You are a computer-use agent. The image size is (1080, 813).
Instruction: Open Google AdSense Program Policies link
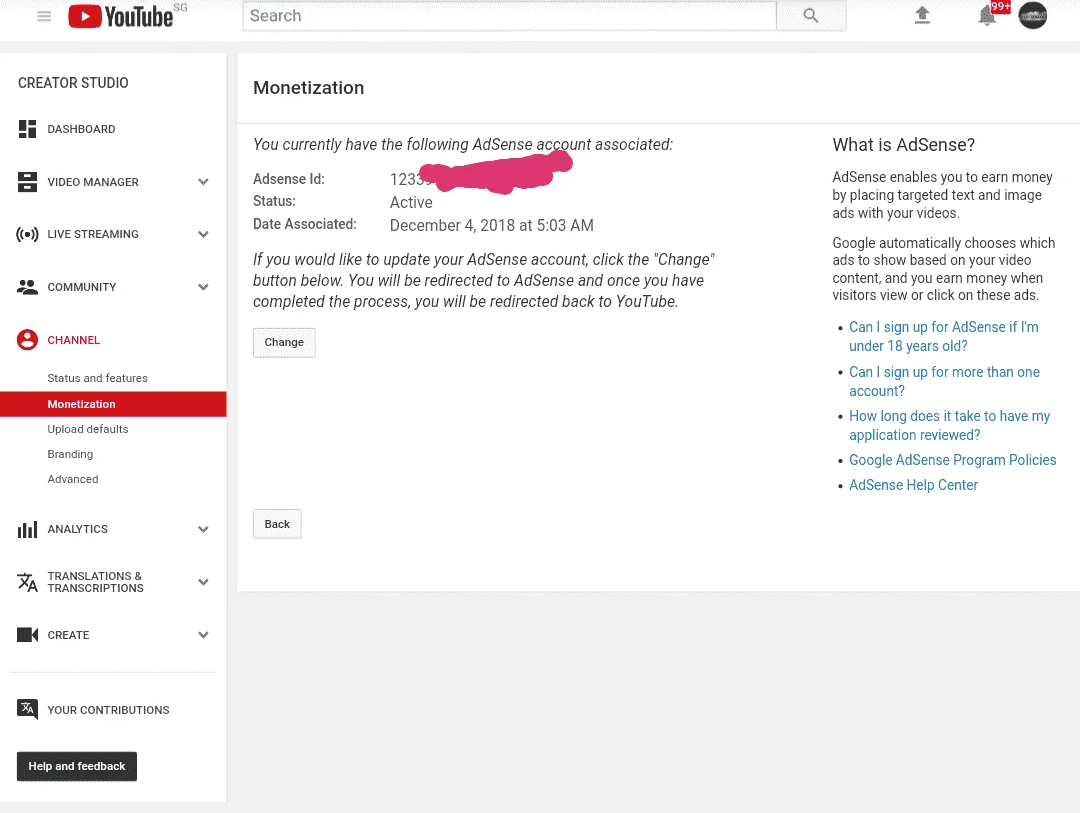[953, 460]
